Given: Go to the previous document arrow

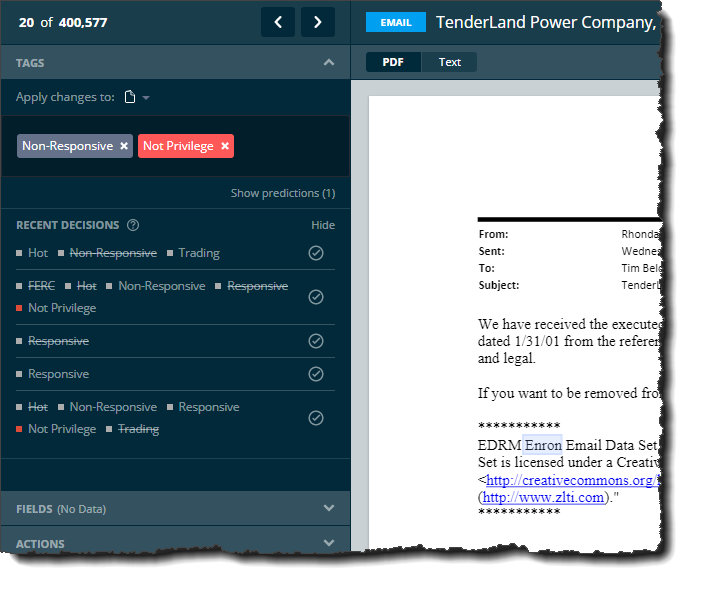Looking at the screenshot, I should click(x=278, y=22).
